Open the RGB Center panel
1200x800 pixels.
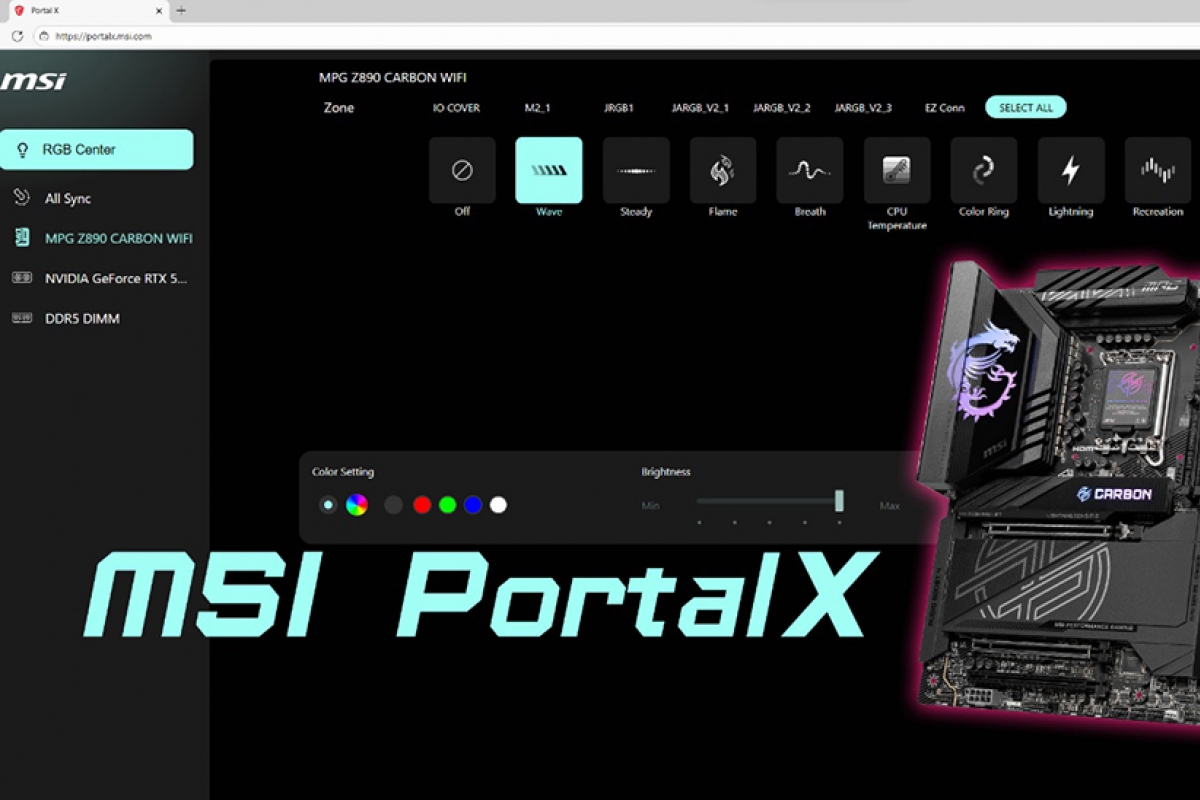(x=97, y=148)
